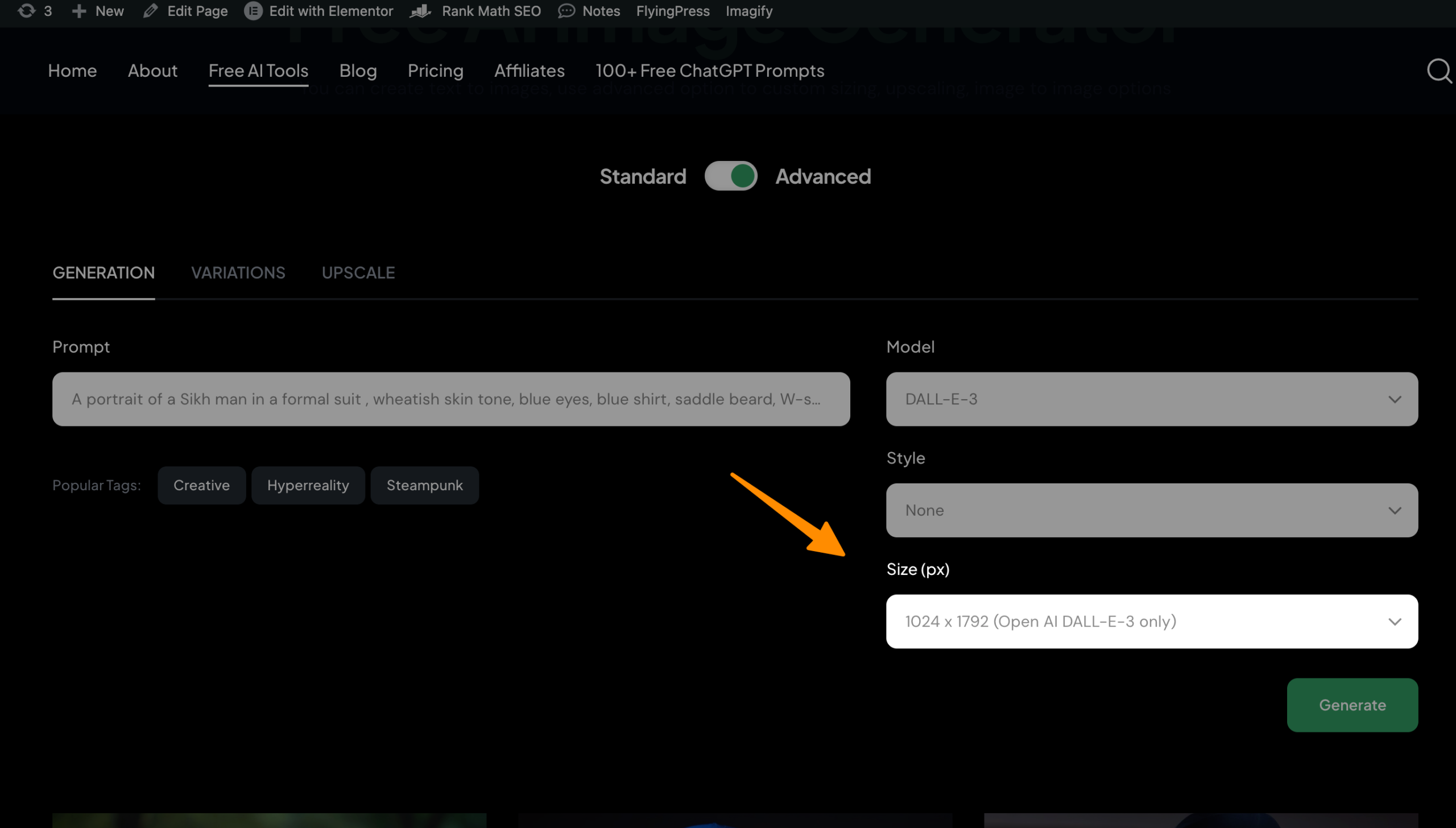
Task: Switch to the UPSCALE tab
Action: point(358,273)
